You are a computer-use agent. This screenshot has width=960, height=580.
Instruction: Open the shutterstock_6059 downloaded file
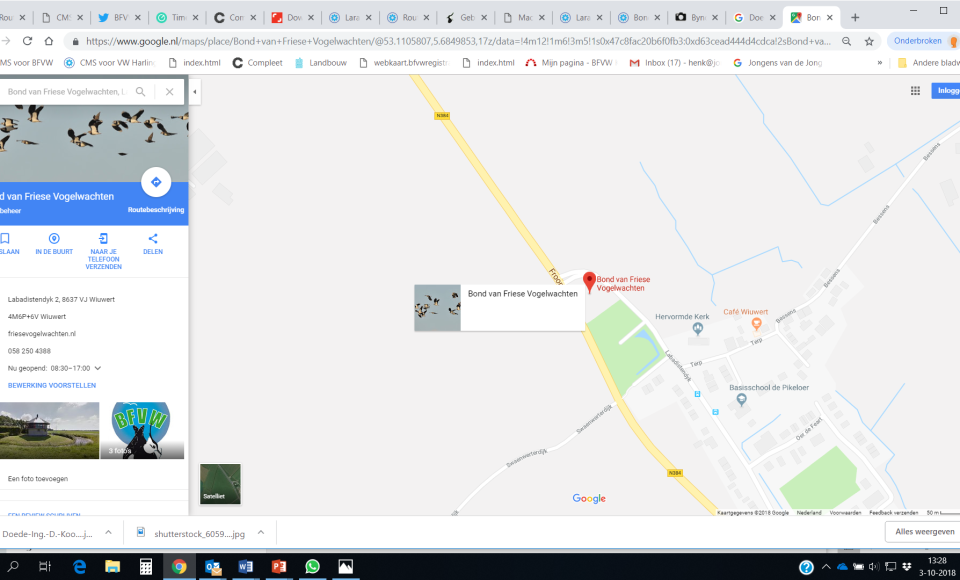point(191,533)
